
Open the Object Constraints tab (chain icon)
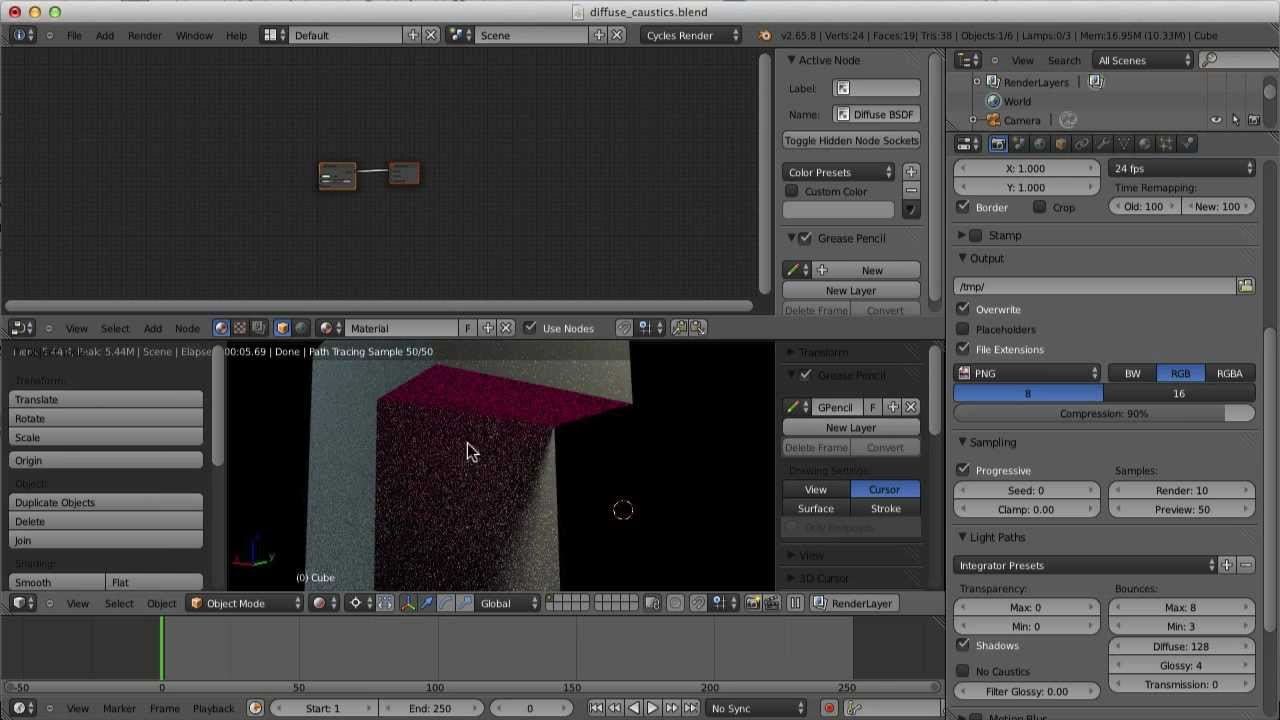coord(1081,144)
